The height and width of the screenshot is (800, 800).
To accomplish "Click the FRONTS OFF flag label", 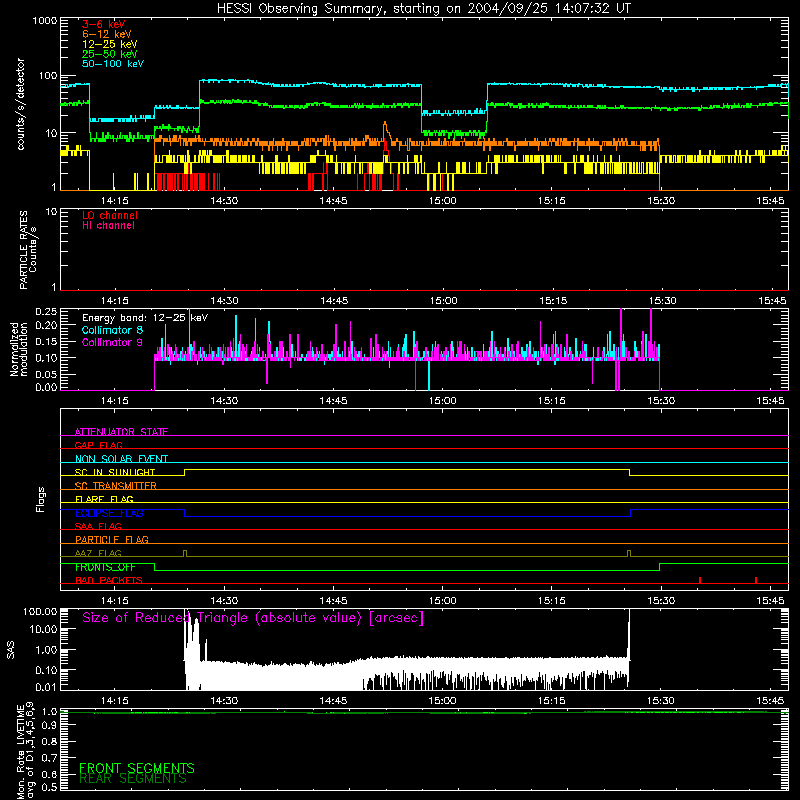I will [x=105, y=567].
